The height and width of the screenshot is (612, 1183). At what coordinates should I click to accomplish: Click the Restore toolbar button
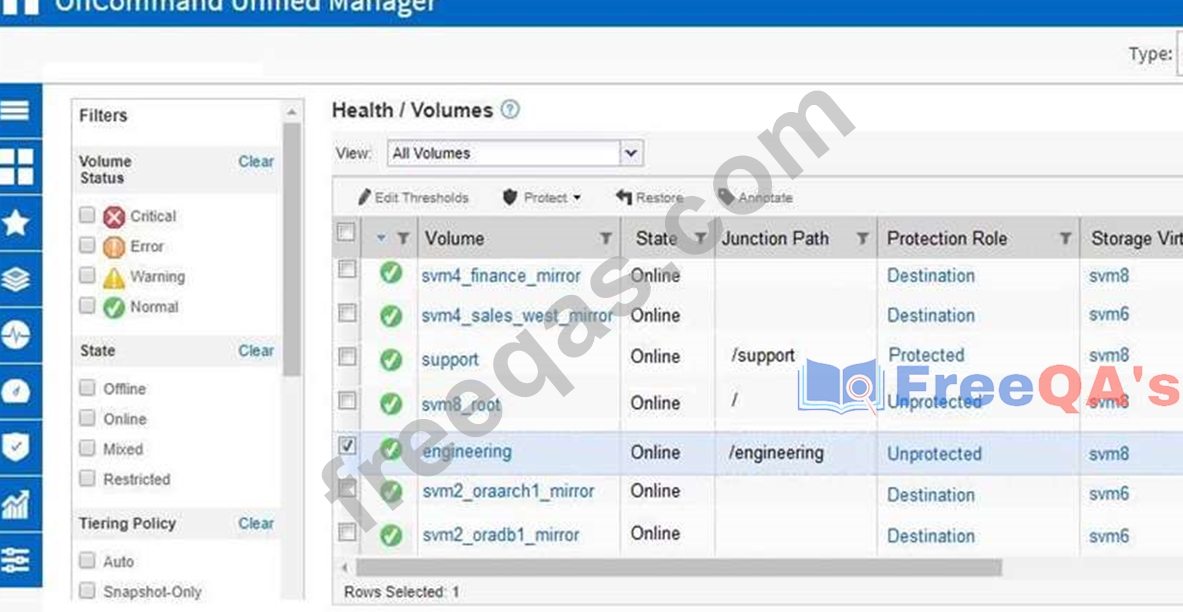pyautogui.click(x=649, y=198)
